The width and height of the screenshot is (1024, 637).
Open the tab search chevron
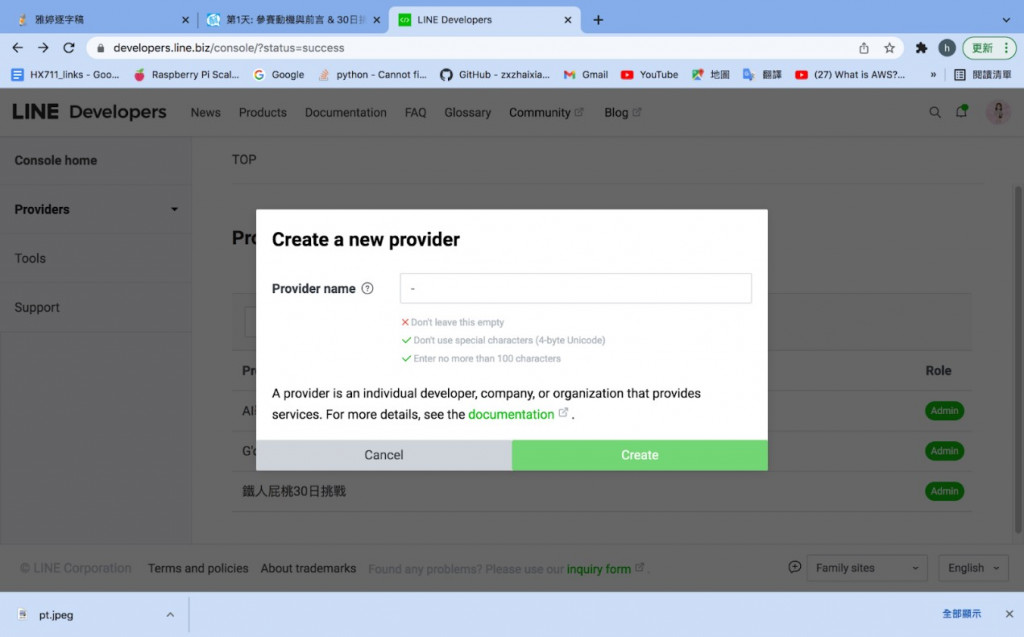click(x=1006, y=20)
